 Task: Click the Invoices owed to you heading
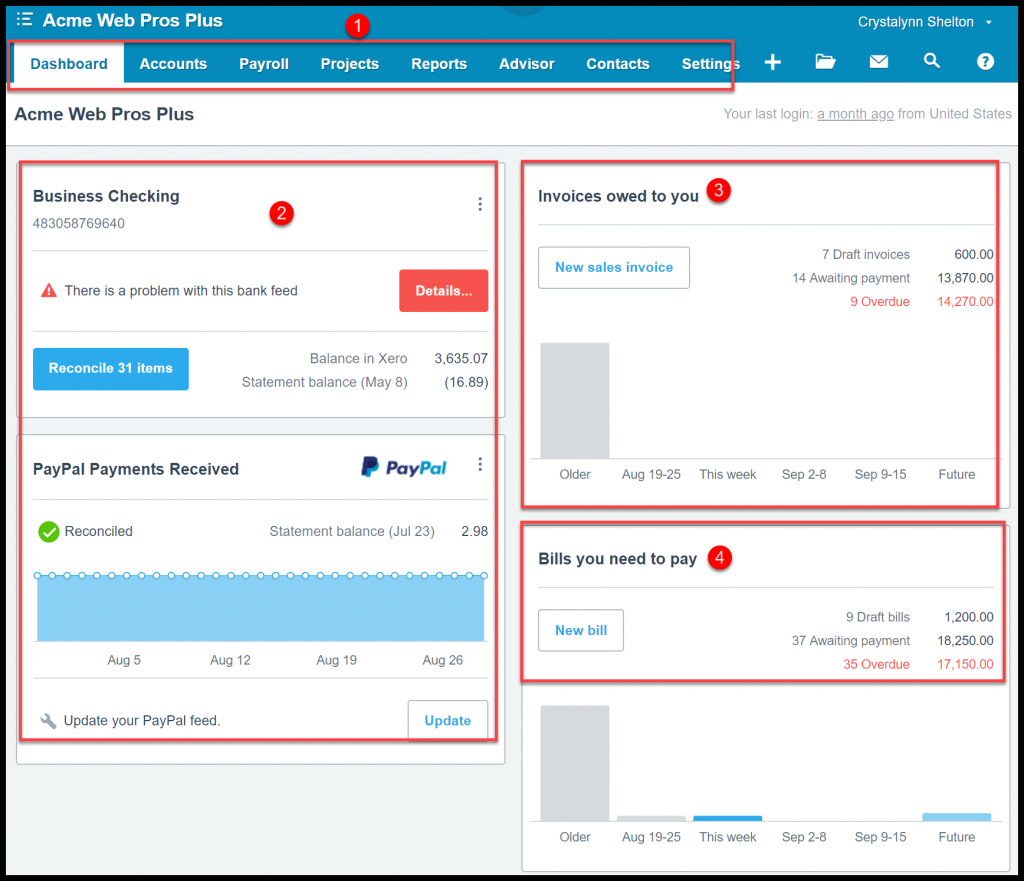point(618,197)
